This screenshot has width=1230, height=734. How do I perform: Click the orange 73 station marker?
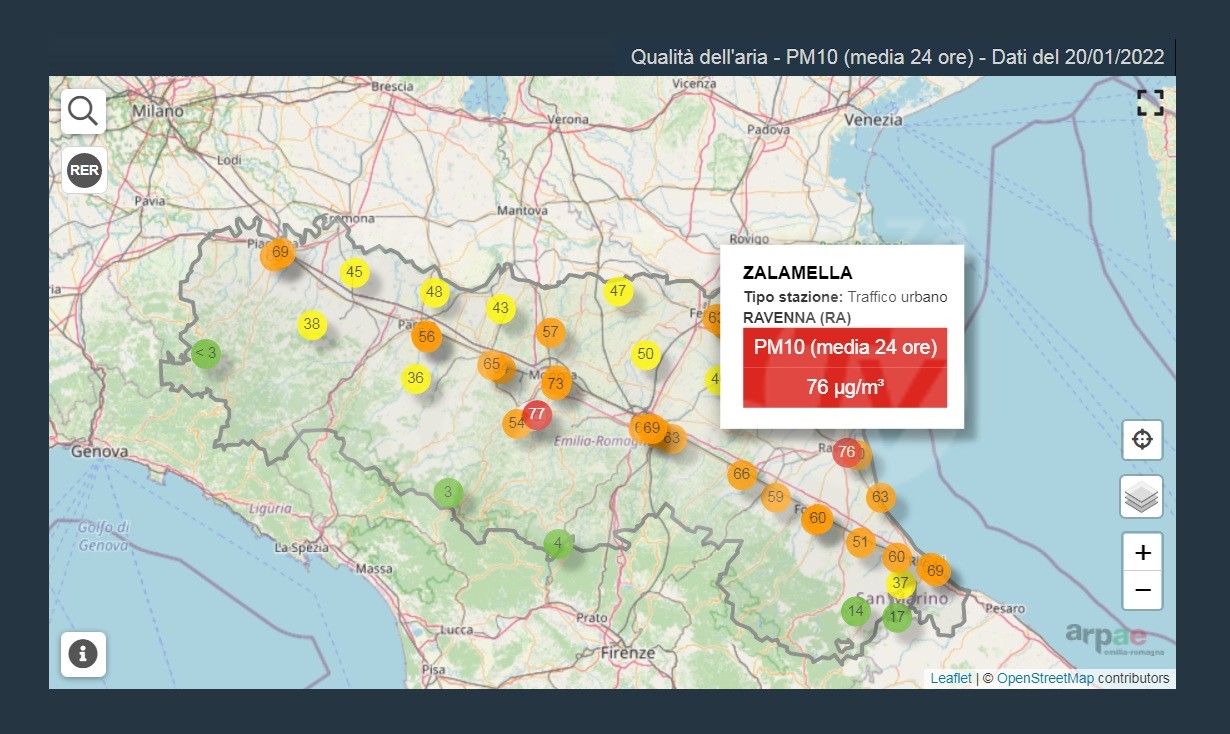(x=556, y=383)
